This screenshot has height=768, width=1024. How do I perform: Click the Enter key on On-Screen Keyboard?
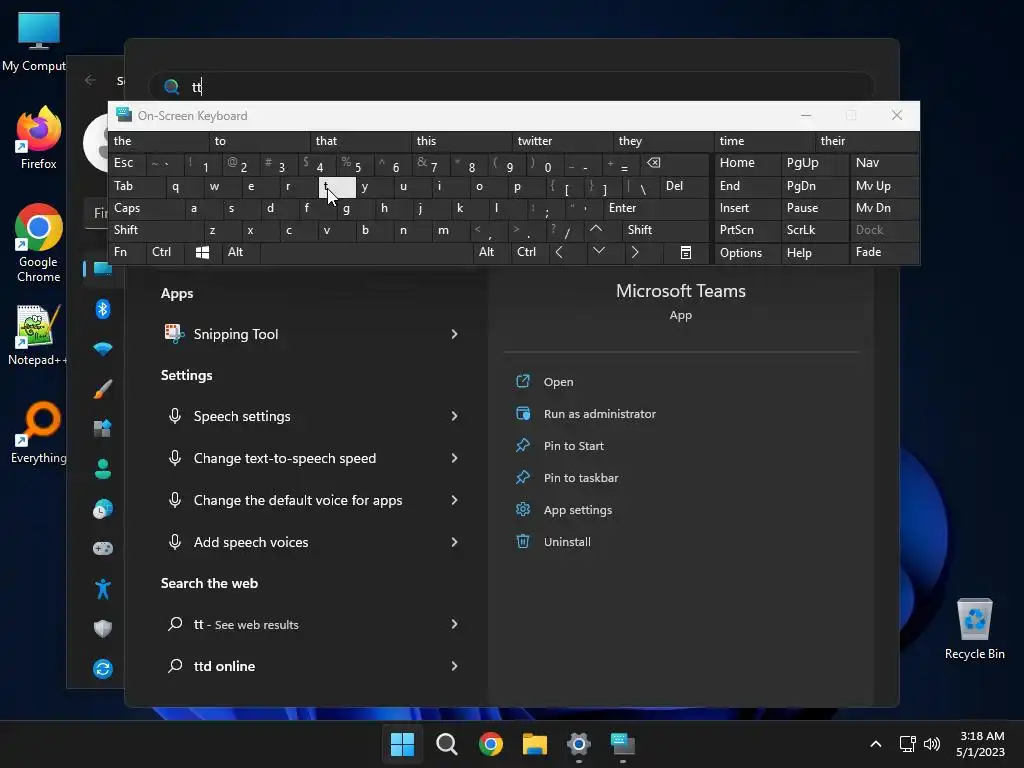pyautogui.click(x=656, y=208)
